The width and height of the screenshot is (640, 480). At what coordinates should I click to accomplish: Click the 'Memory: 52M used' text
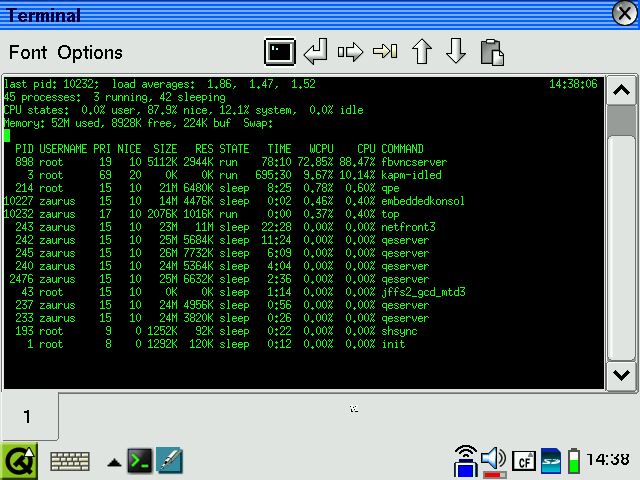click(x=52, y=123)
